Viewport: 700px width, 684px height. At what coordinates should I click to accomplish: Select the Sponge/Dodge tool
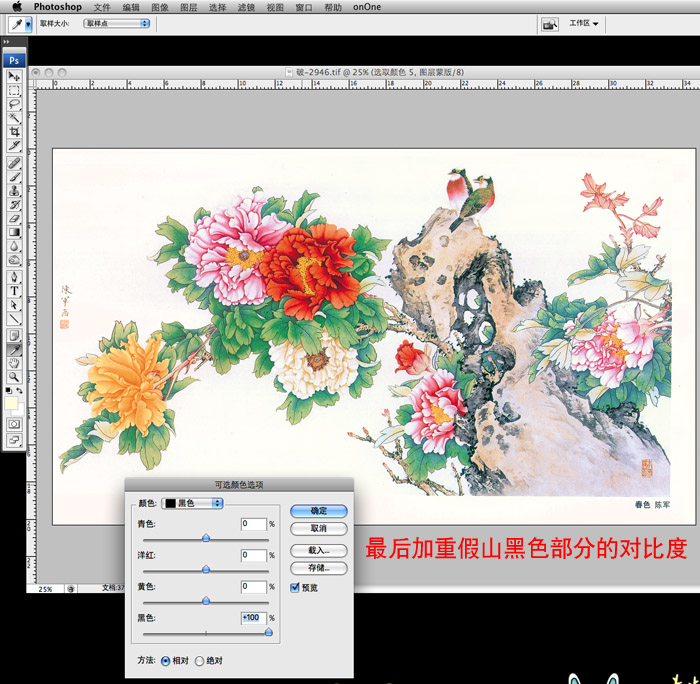point(14,260)
